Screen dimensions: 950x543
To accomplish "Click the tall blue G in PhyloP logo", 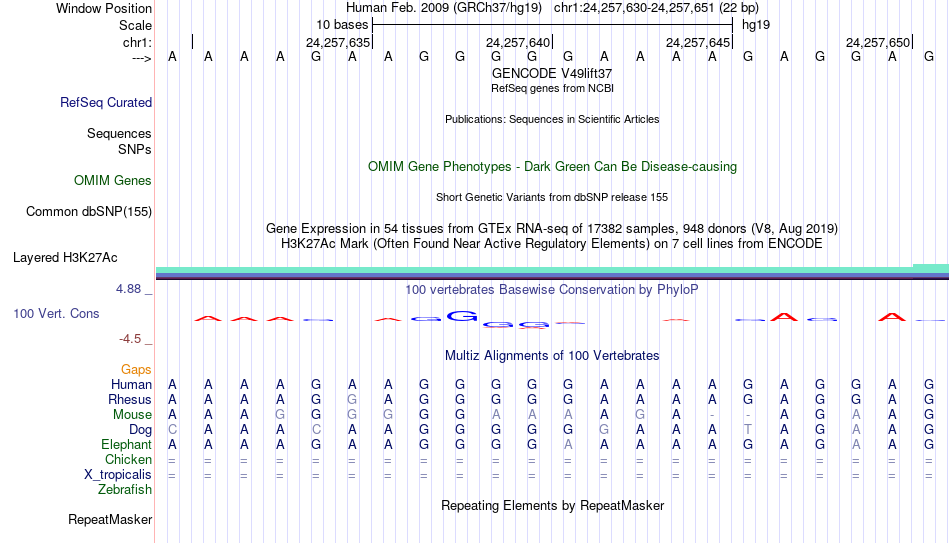I will tap(462, 316).
